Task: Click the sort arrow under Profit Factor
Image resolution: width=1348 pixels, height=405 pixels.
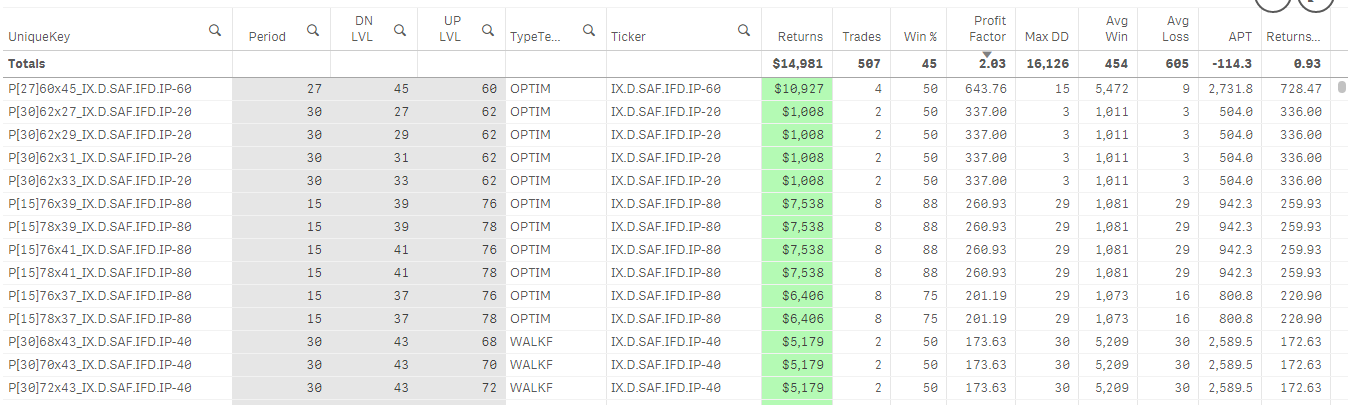Action: [987, 54]
